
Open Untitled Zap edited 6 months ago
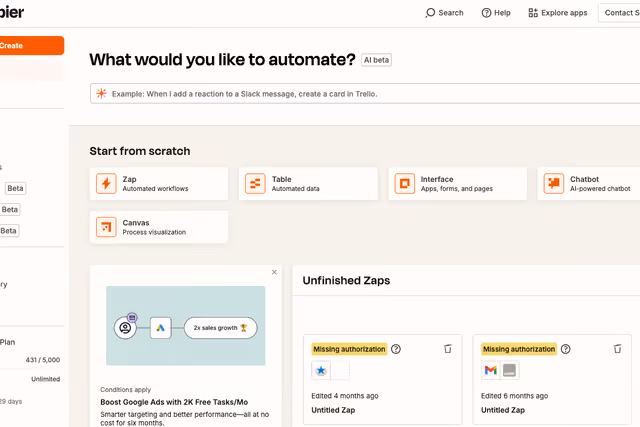click(x=503, y=410)
